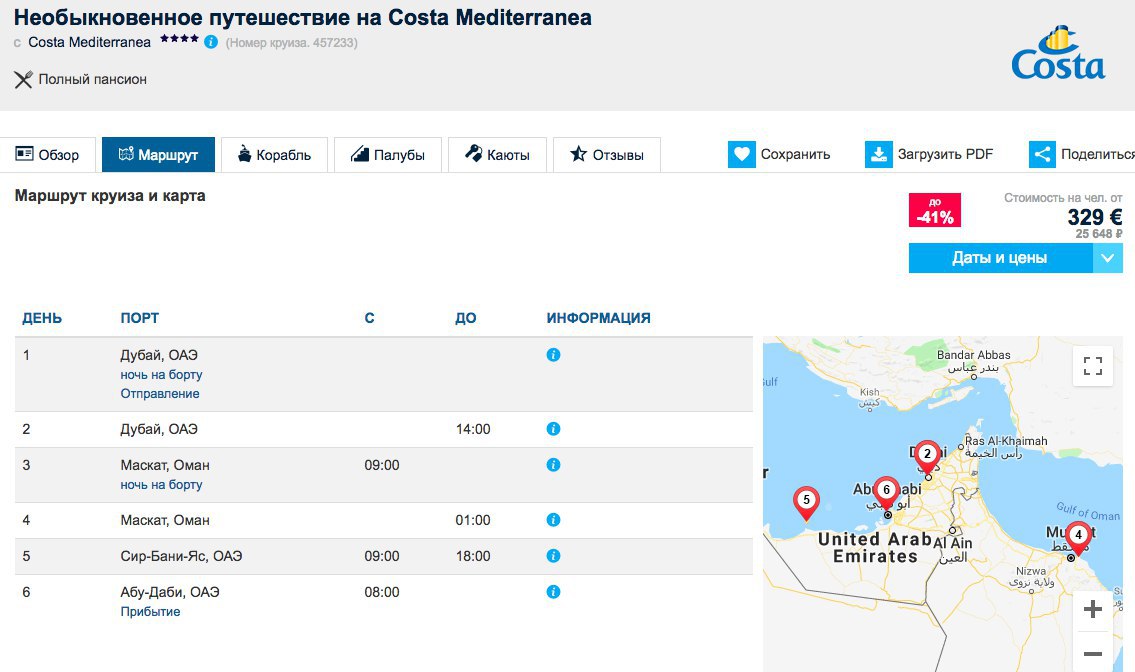Click the ИНФОРМАЦИЯ column header
This screenshot has height=672, width=1135.
599,318
